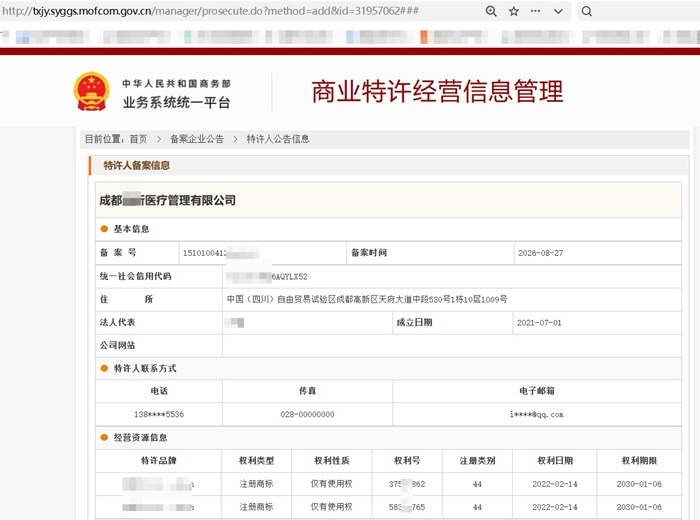700x520 pixels.
Task: Click the 经营资源信息 section header
Action: (x=140, y=437)
